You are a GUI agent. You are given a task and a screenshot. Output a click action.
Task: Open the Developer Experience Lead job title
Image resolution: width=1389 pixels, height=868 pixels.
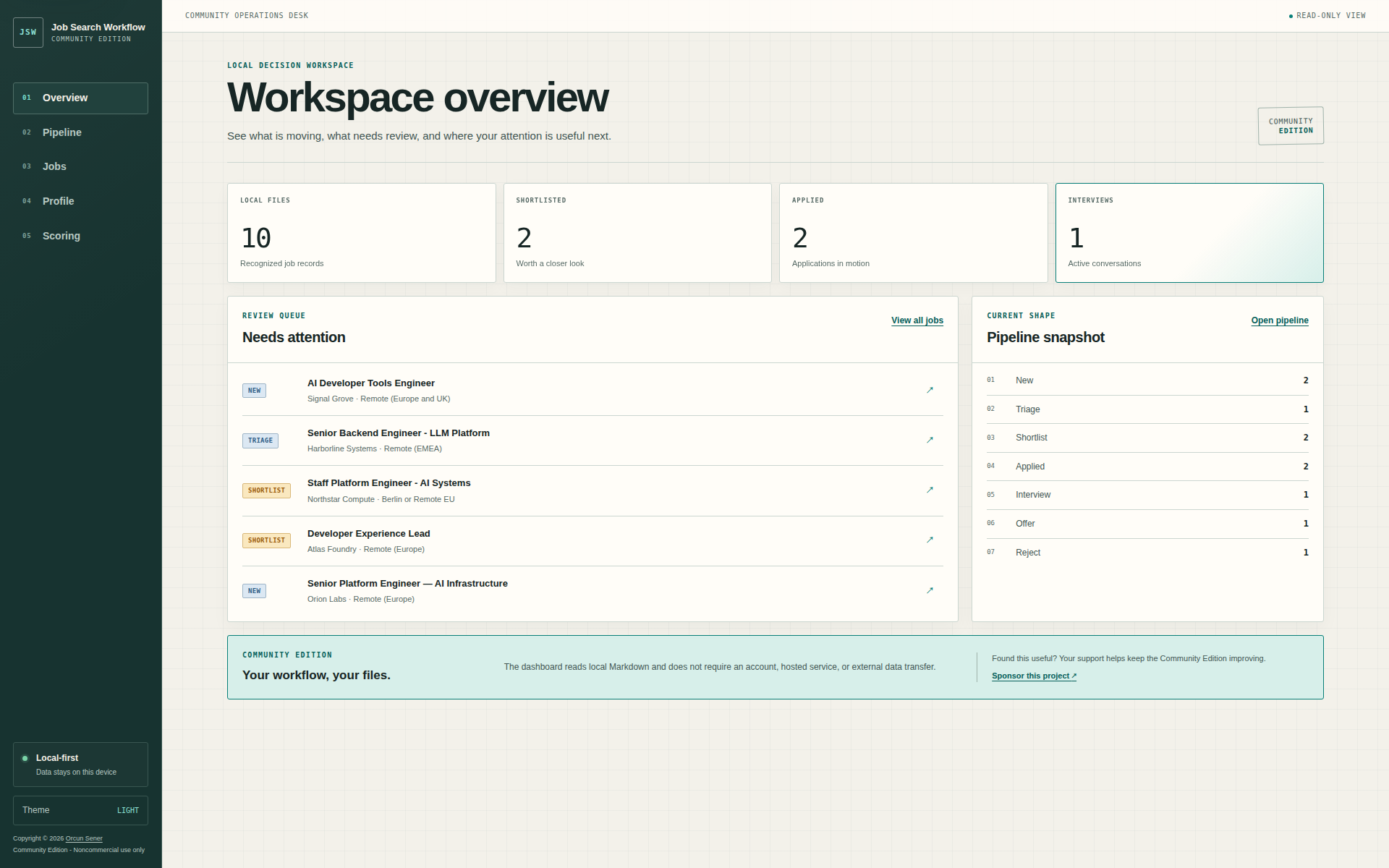pyautogui.click(x=369, y=534)
